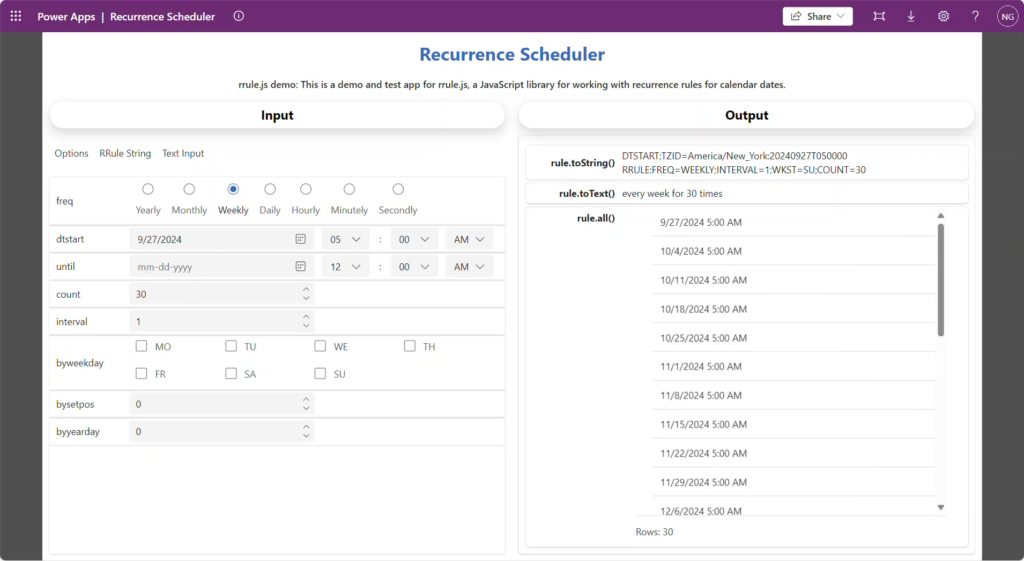1024x561 pixels.
Task: Check the FR weekday checkbox
Action: click(x=142, y=374)
